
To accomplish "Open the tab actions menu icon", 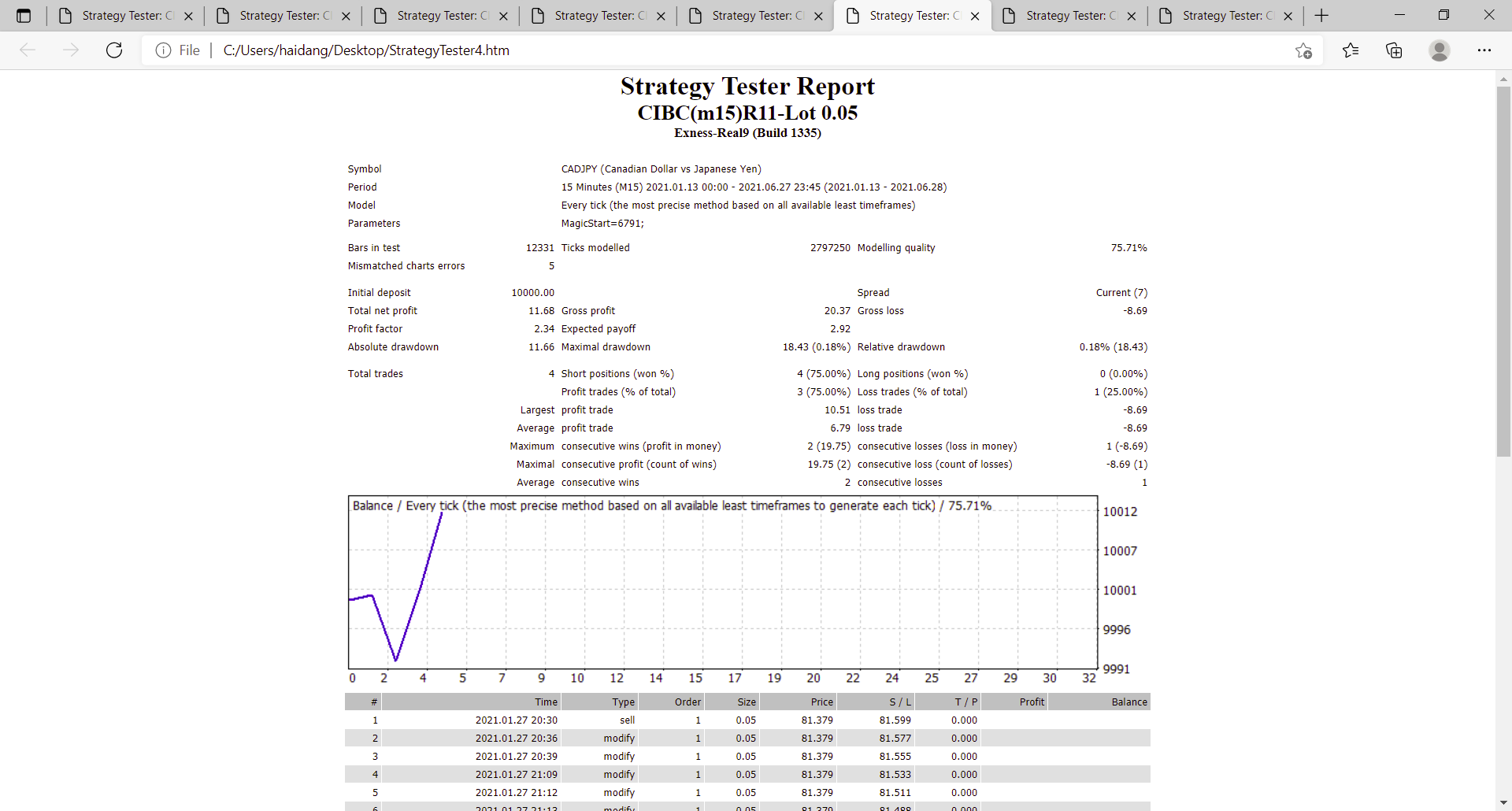I will click(x=24, y=16).
